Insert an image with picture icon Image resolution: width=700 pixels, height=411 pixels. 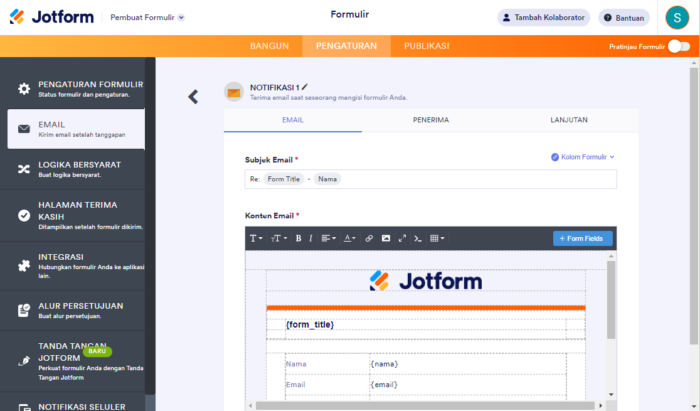pyautogui.click(x=386, y=238)
